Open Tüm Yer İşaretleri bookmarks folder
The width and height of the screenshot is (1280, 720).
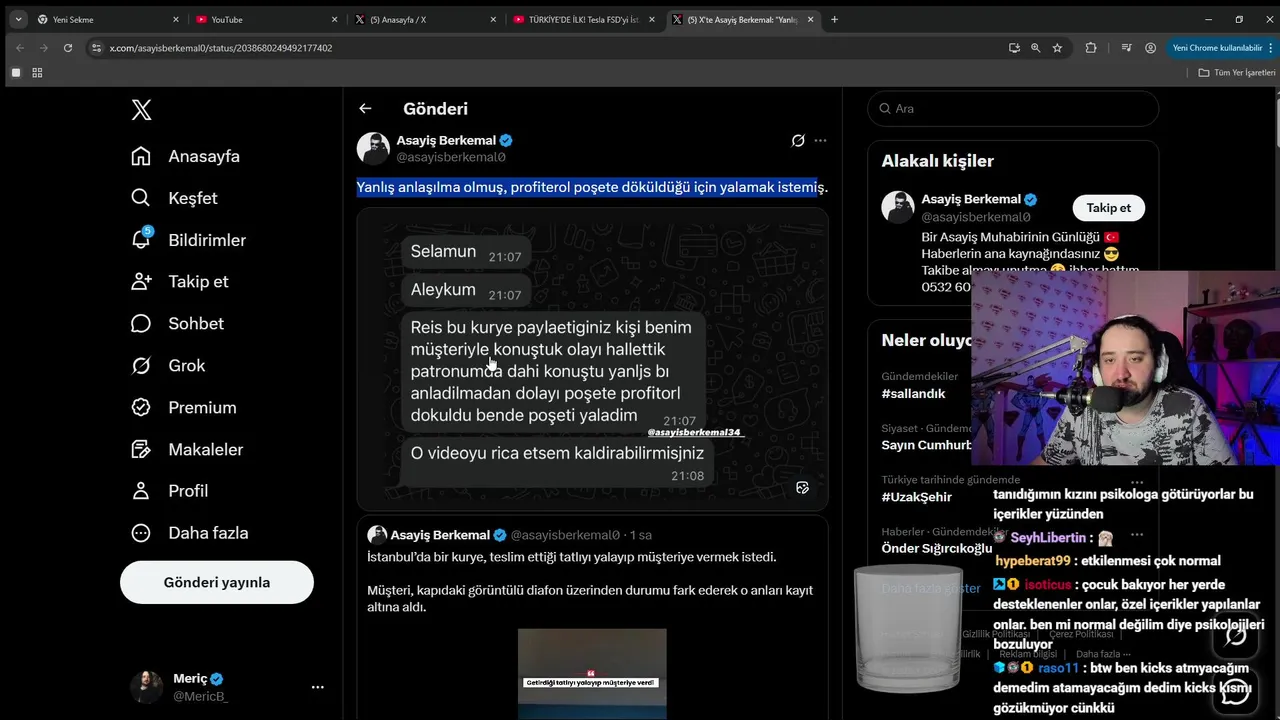[1237, 72]
